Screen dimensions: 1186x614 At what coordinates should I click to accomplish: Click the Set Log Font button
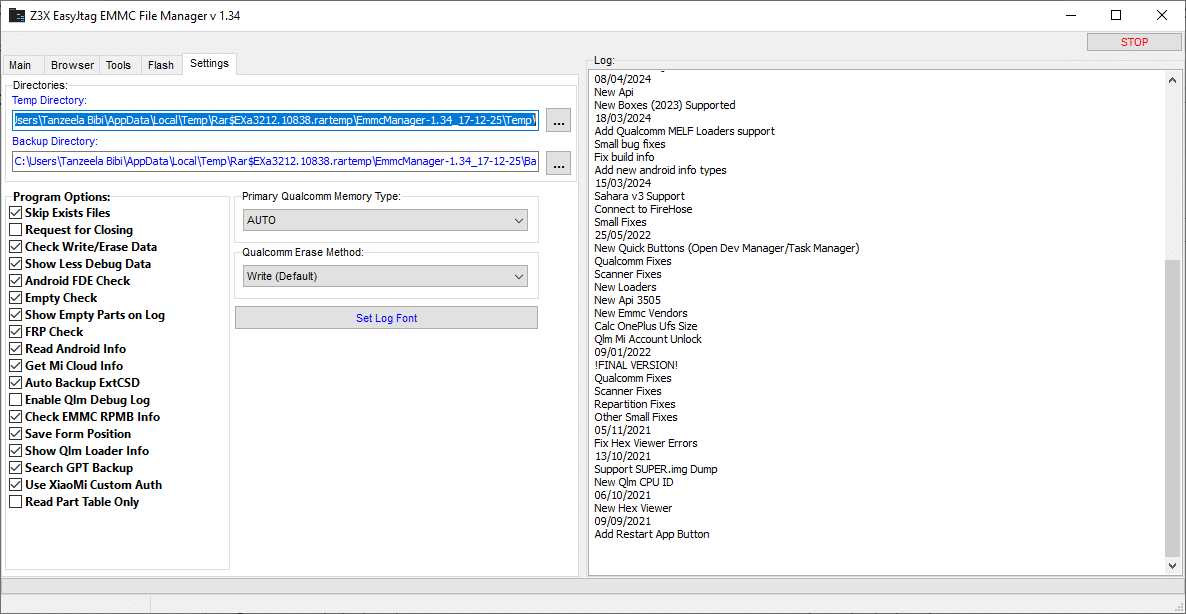(x=386, y=318)
